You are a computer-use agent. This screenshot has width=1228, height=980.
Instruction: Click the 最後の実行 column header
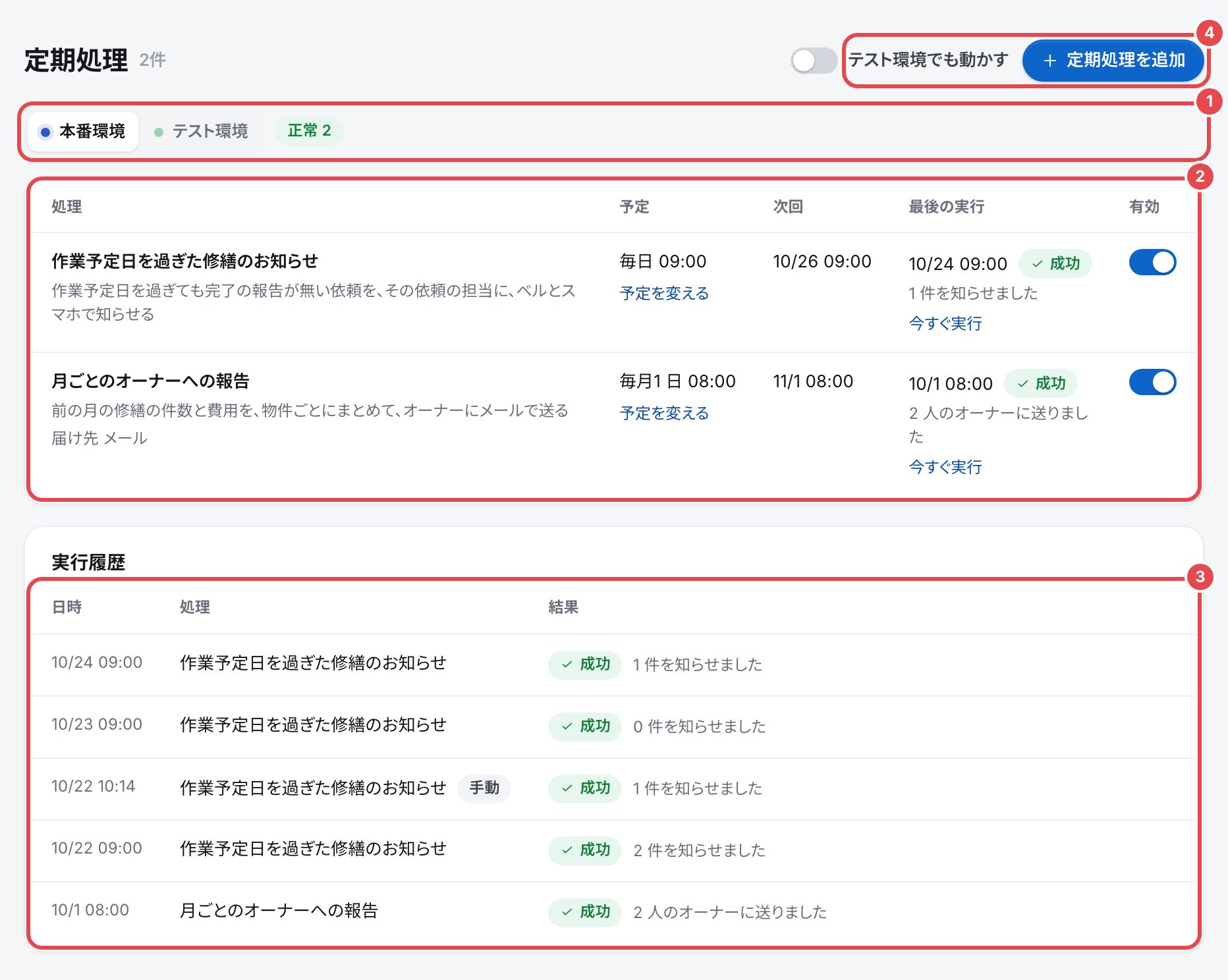[x=947, y=207]
